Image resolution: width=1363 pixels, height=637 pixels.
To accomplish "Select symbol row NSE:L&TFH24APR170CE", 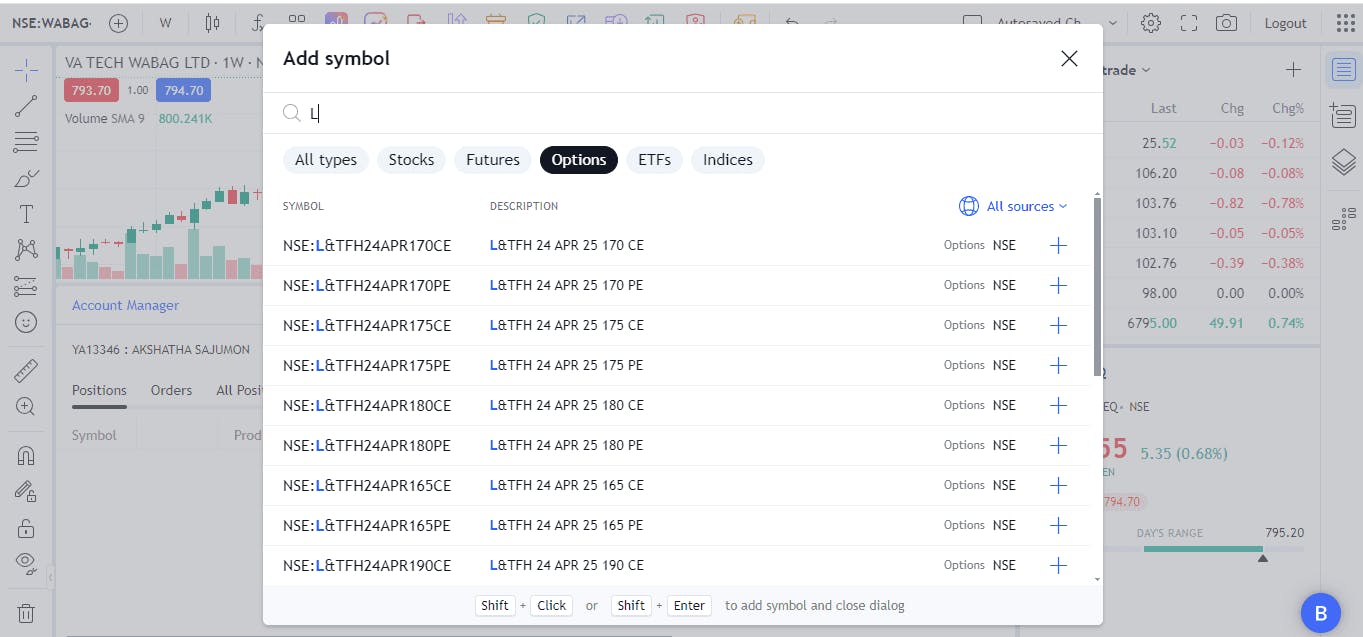I will [677, 245].
